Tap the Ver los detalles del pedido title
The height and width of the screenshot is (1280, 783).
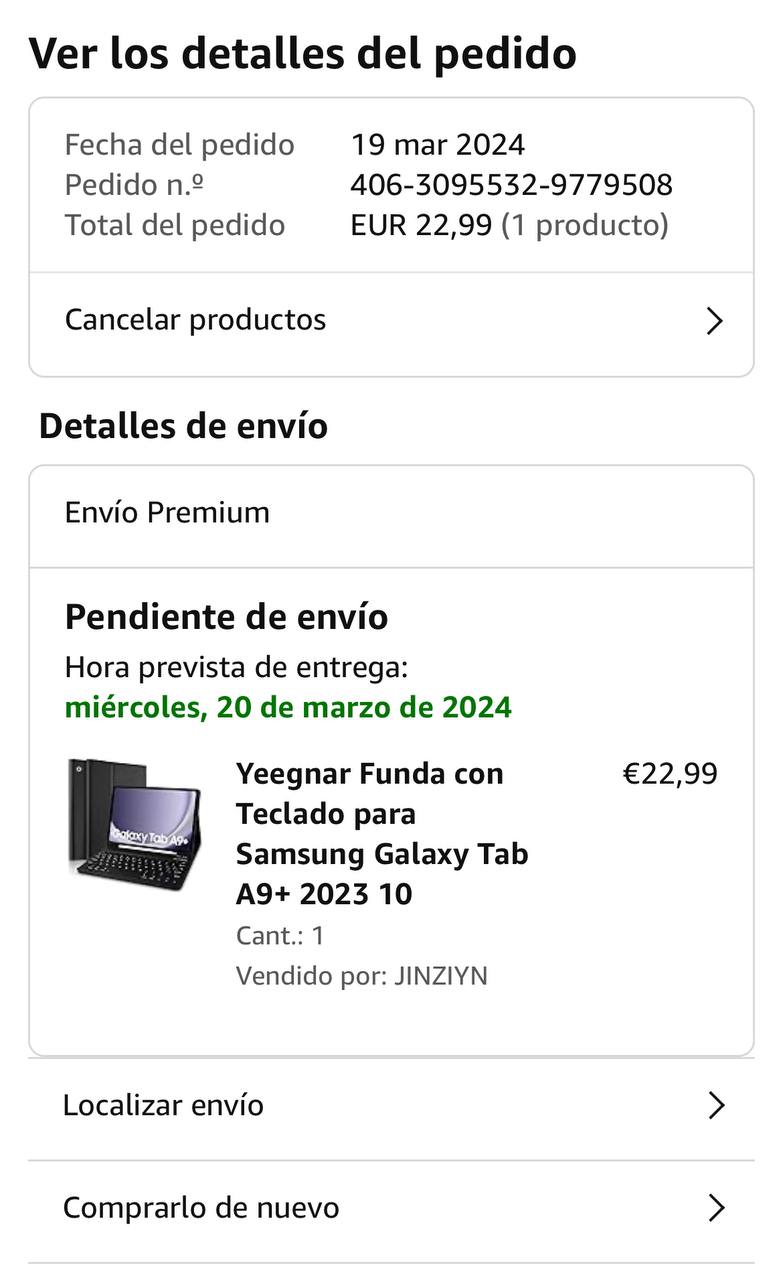pos(303,53)
